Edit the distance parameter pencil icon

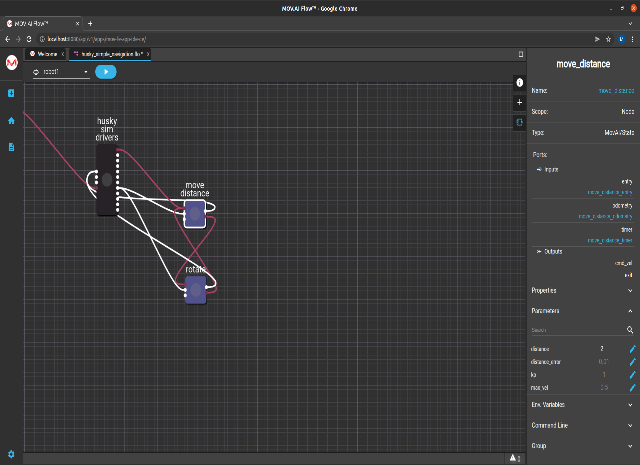(x=631, y=349)
